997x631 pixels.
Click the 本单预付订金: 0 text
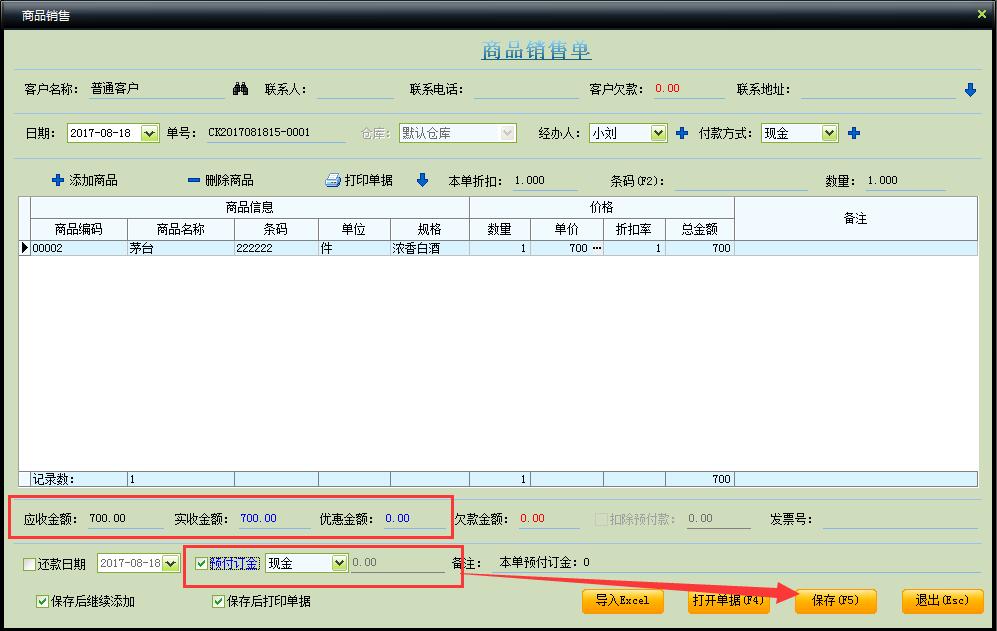click(x=544, y=562)
